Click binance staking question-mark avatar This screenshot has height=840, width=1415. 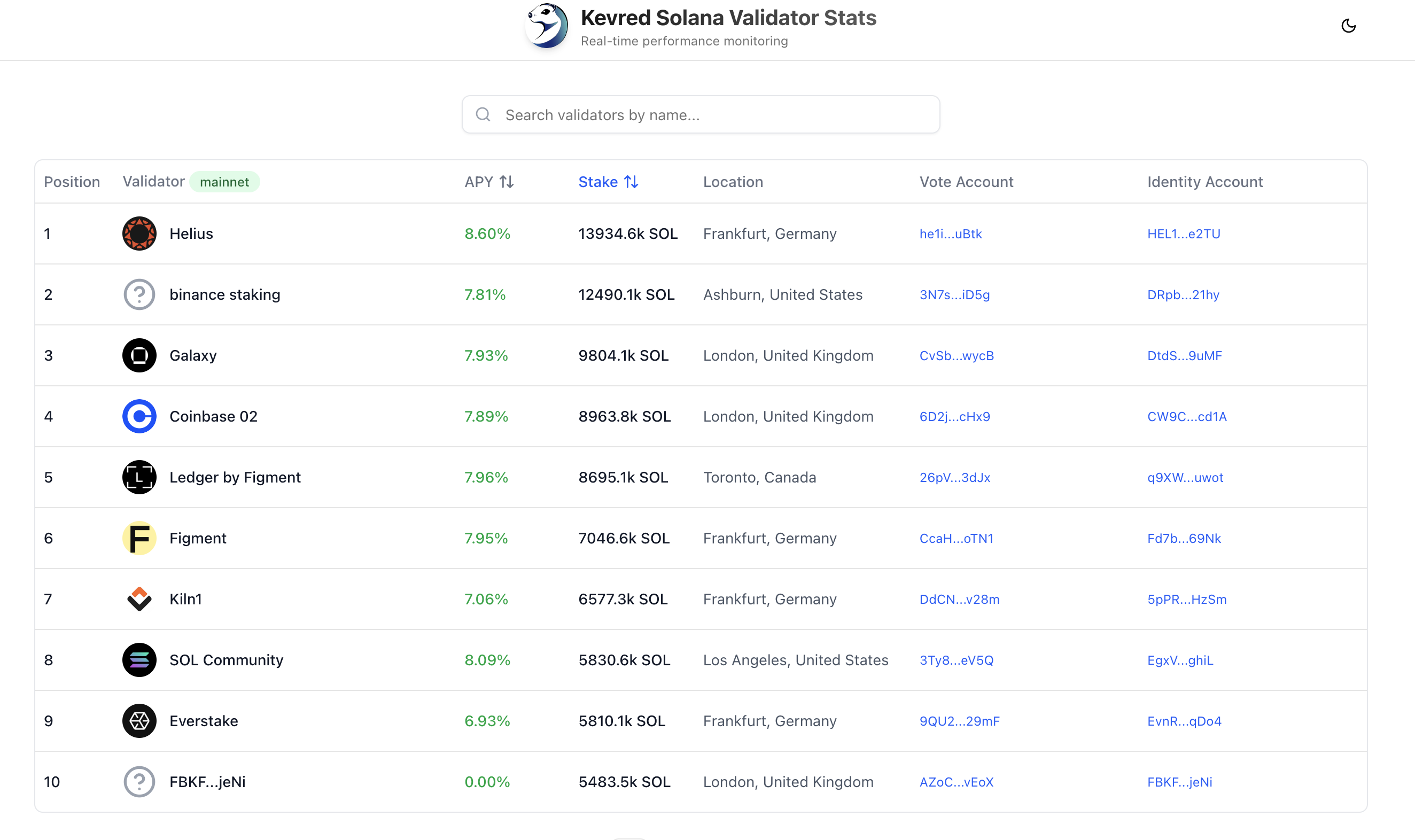(x=139, y=294)
